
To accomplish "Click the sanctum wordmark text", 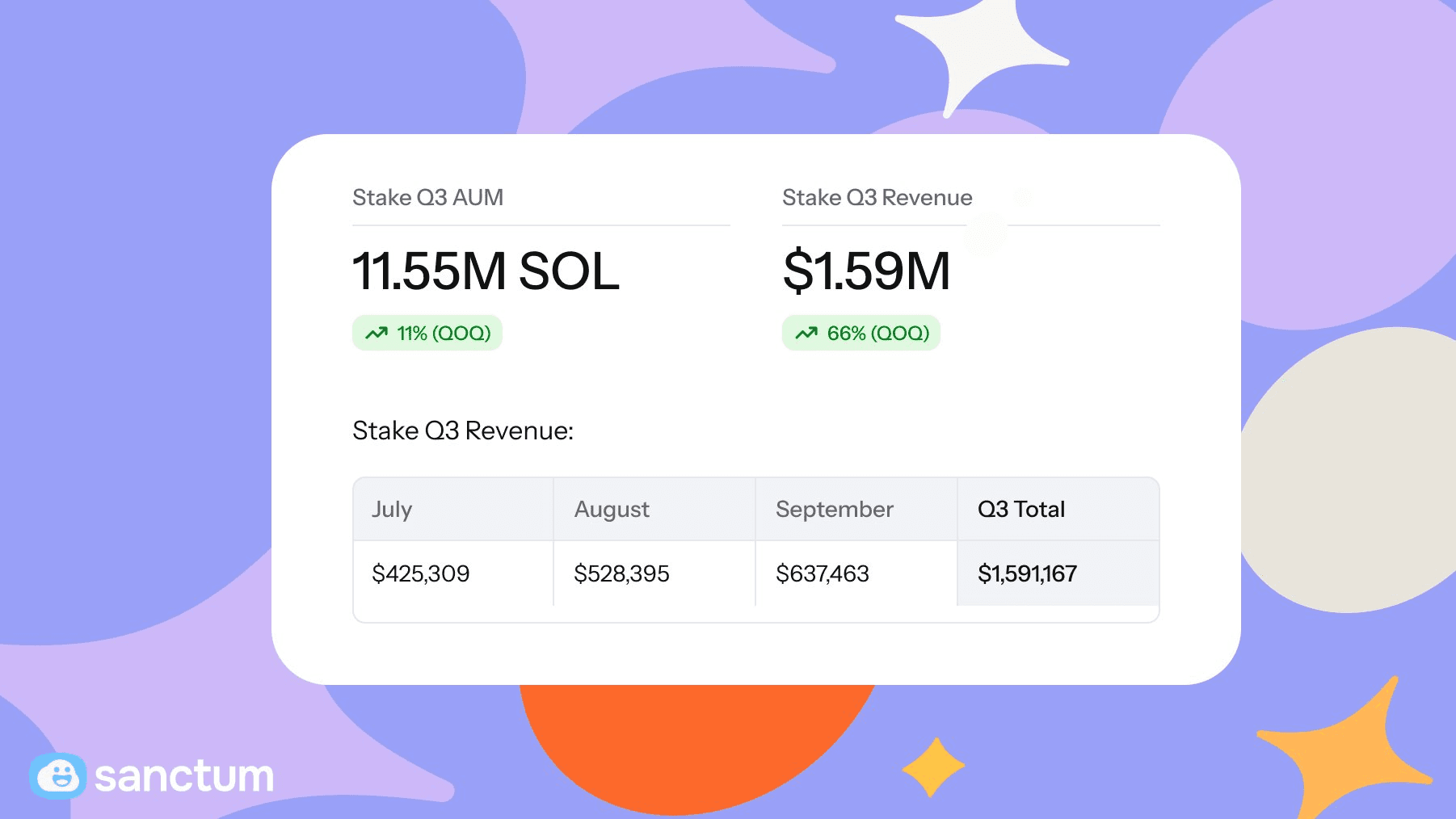I will point(184,777).
